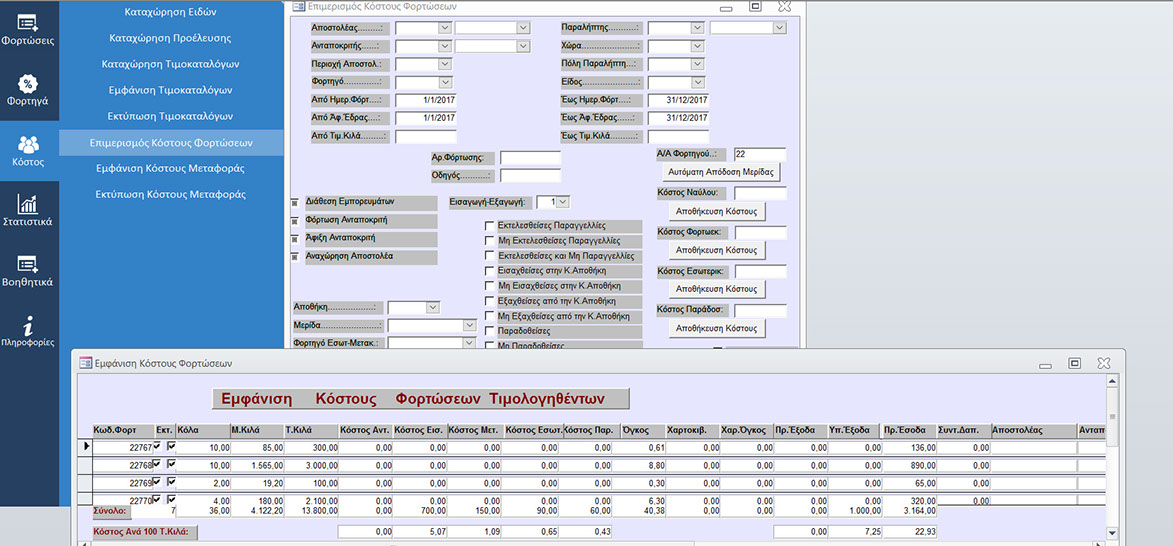The height and width of the screenshot is (546, 1173).
Task: Toggle Εκτ. checkbox for row 22767
Action: coord(170,446)
